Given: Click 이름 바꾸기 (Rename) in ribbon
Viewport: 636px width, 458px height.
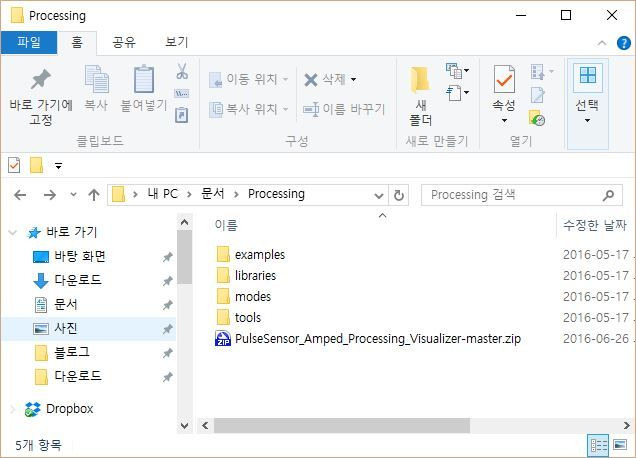Looking at the screenshot, I should click(343, 109).
